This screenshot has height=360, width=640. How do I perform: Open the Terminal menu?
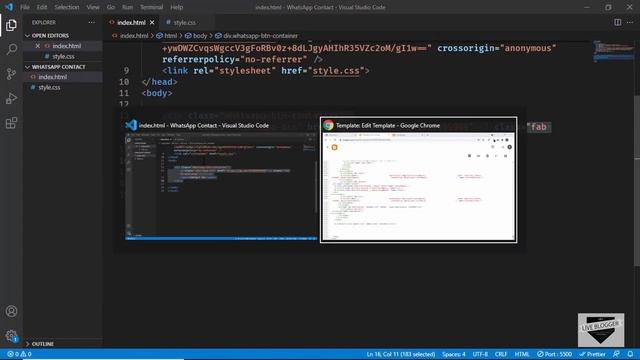tap(151, 7)
